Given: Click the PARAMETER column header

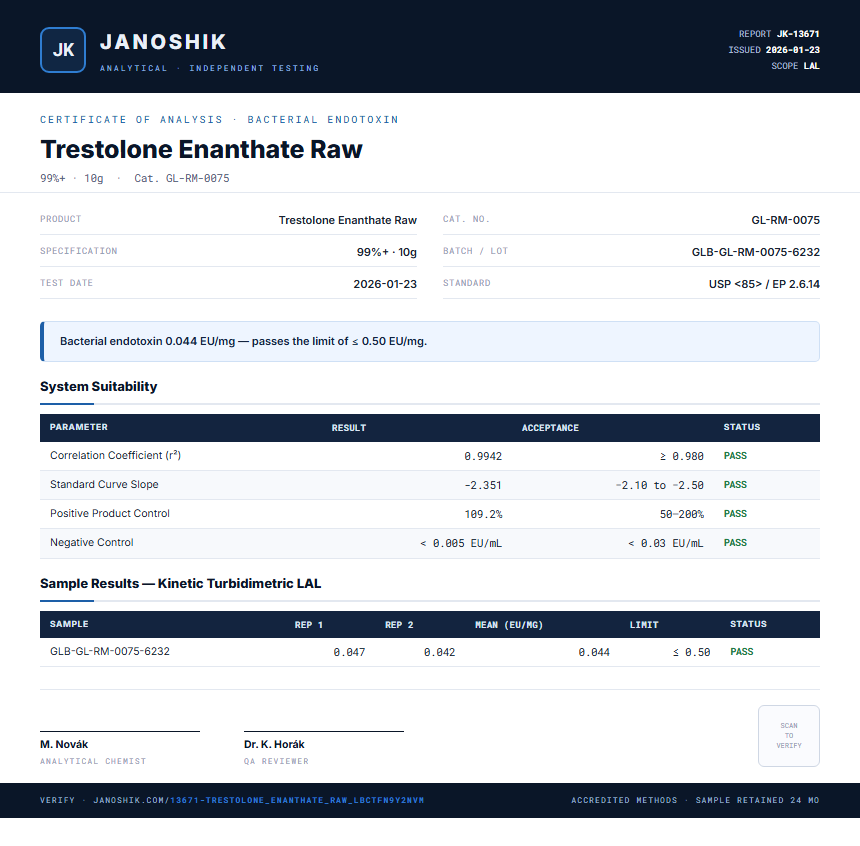Looking at the screenshot, I should coord(78,427).
